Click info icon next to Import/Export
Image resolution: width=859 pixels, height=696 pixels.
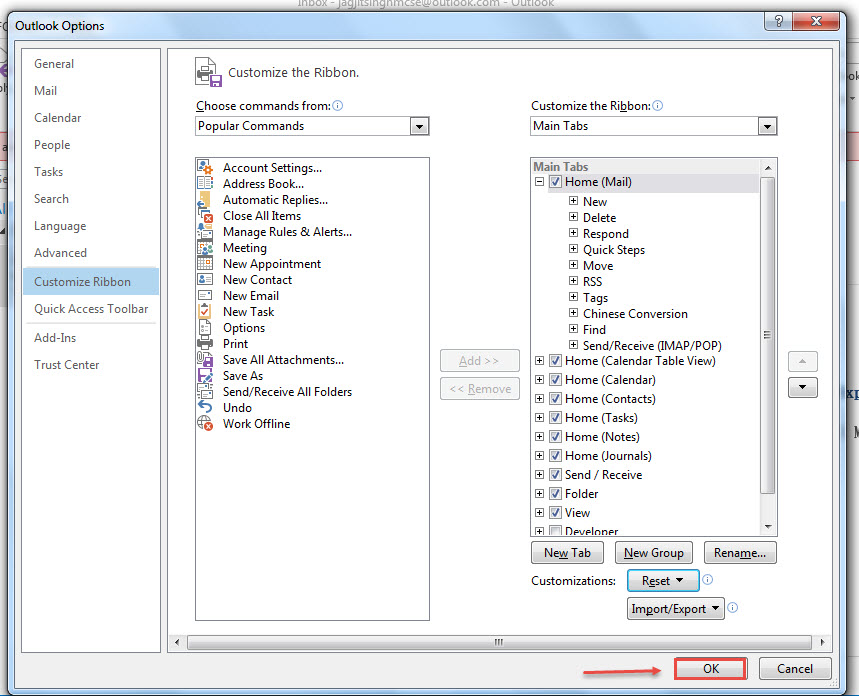click(732, 608)
